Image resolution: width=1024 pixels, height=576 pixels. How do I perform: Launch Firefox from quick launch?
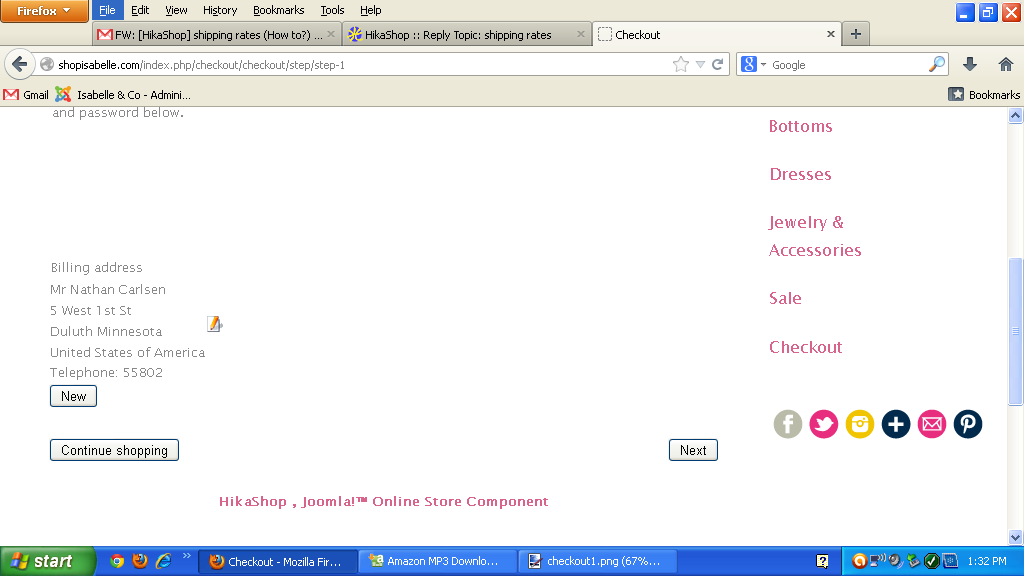(x=140, y=561)
